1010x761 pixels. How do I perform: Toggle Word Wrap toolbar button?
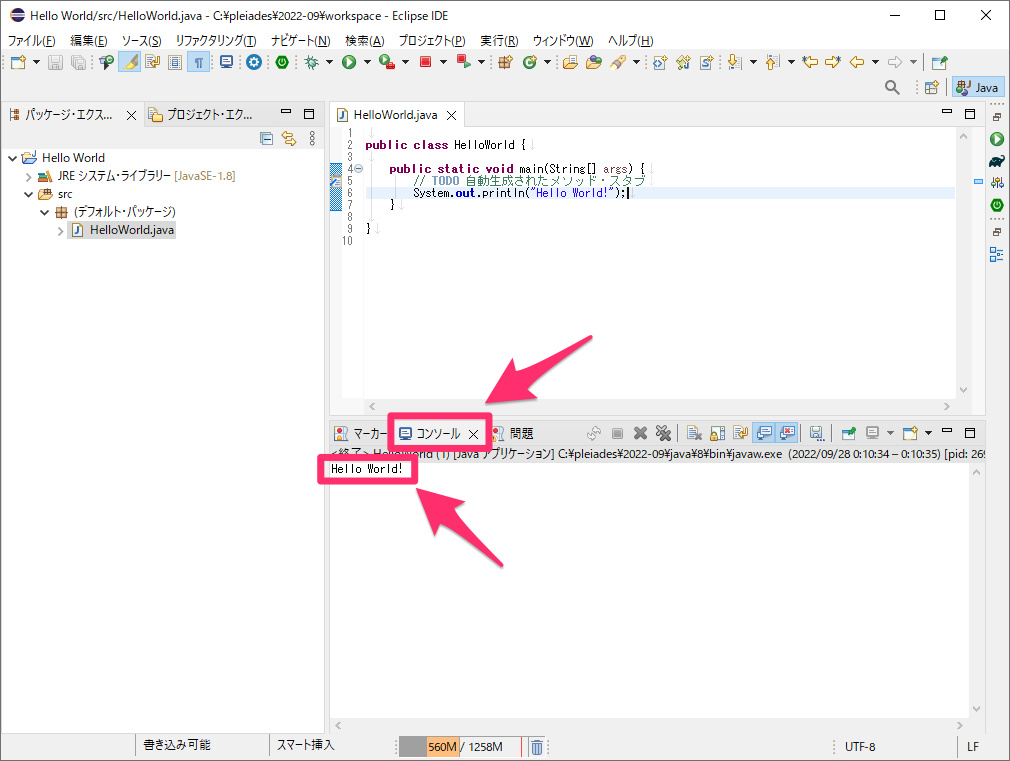point(153,63)
